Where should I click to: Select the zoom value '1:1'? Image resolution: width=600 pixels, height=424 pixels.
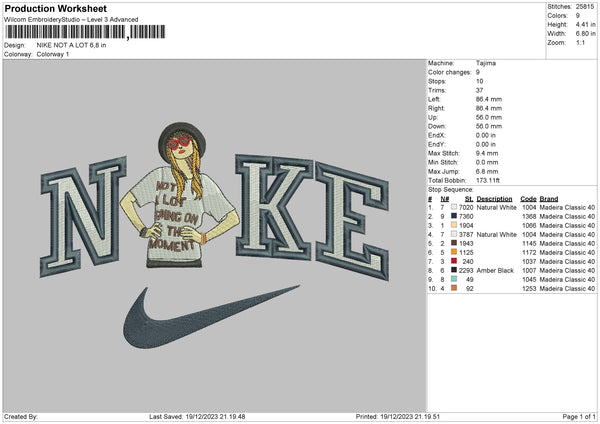[580, 42]
